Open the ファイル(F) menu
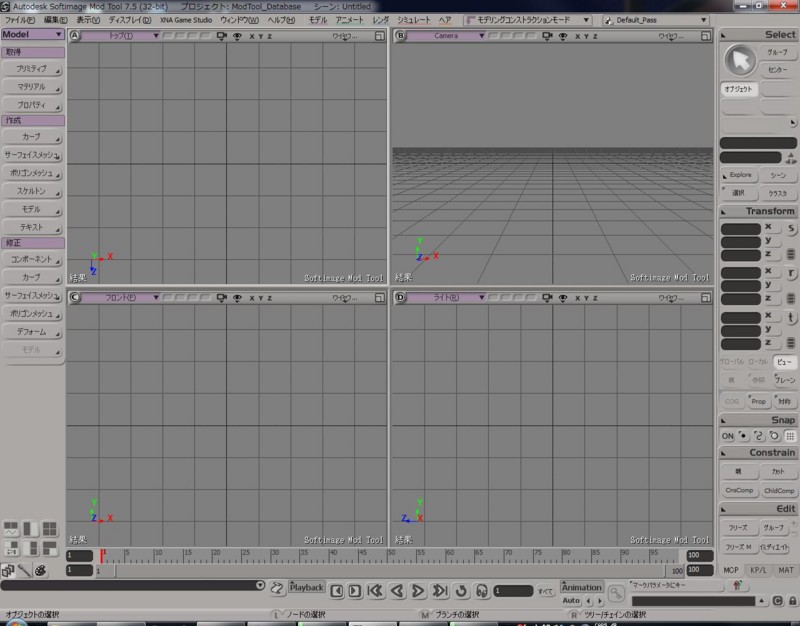 [20, 20]
